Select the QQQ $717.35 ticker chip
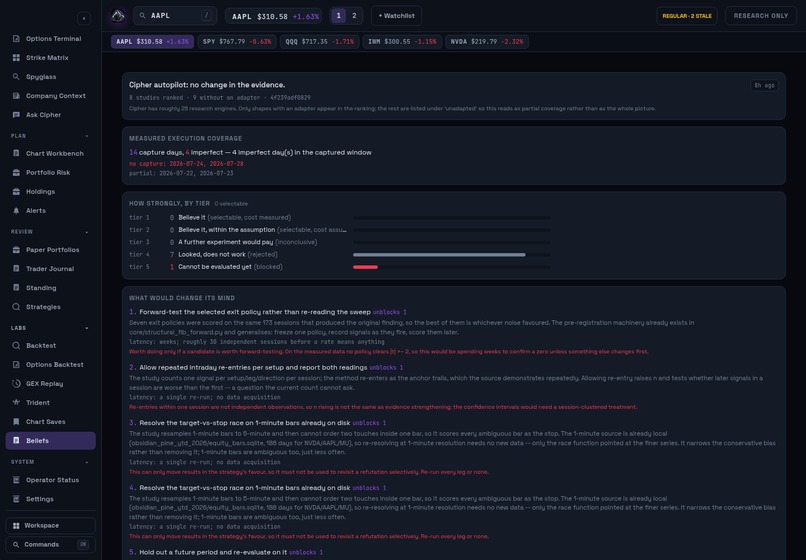This screenshot has height=560, width=806. point(320,42)
